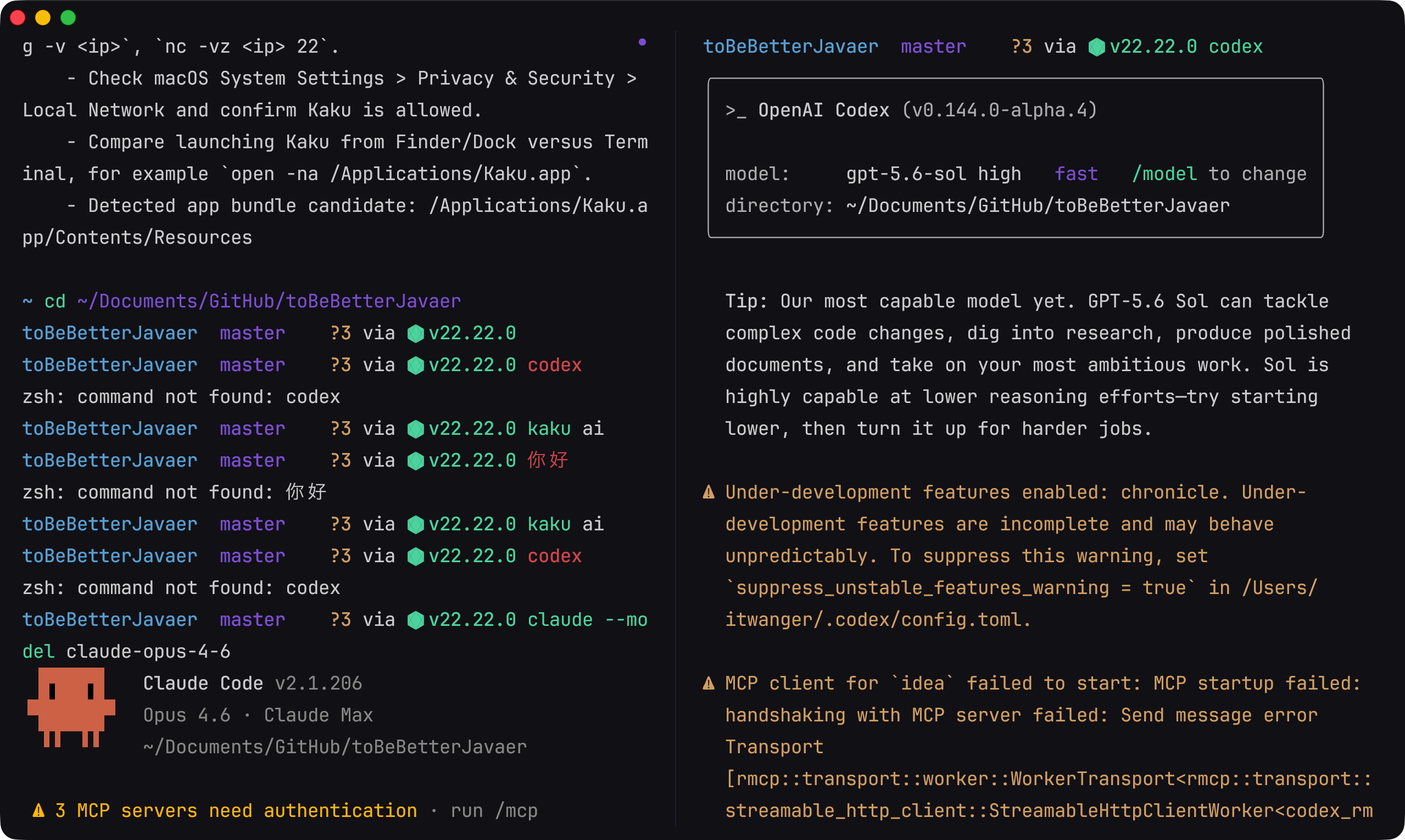Click the Check macOS System Settings line
The image size is (1405, 840).
pyautogui.click(x=352, y=78)
